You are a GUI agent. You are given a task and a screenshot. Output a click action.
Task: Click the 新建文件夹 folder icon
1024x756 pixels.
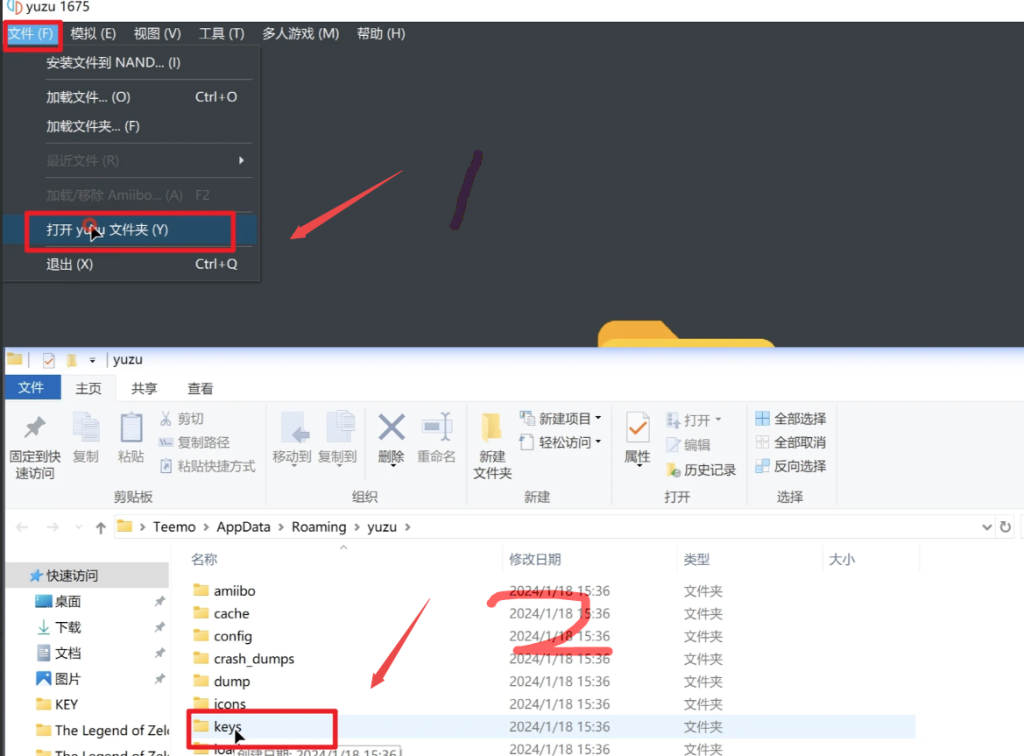491,429
